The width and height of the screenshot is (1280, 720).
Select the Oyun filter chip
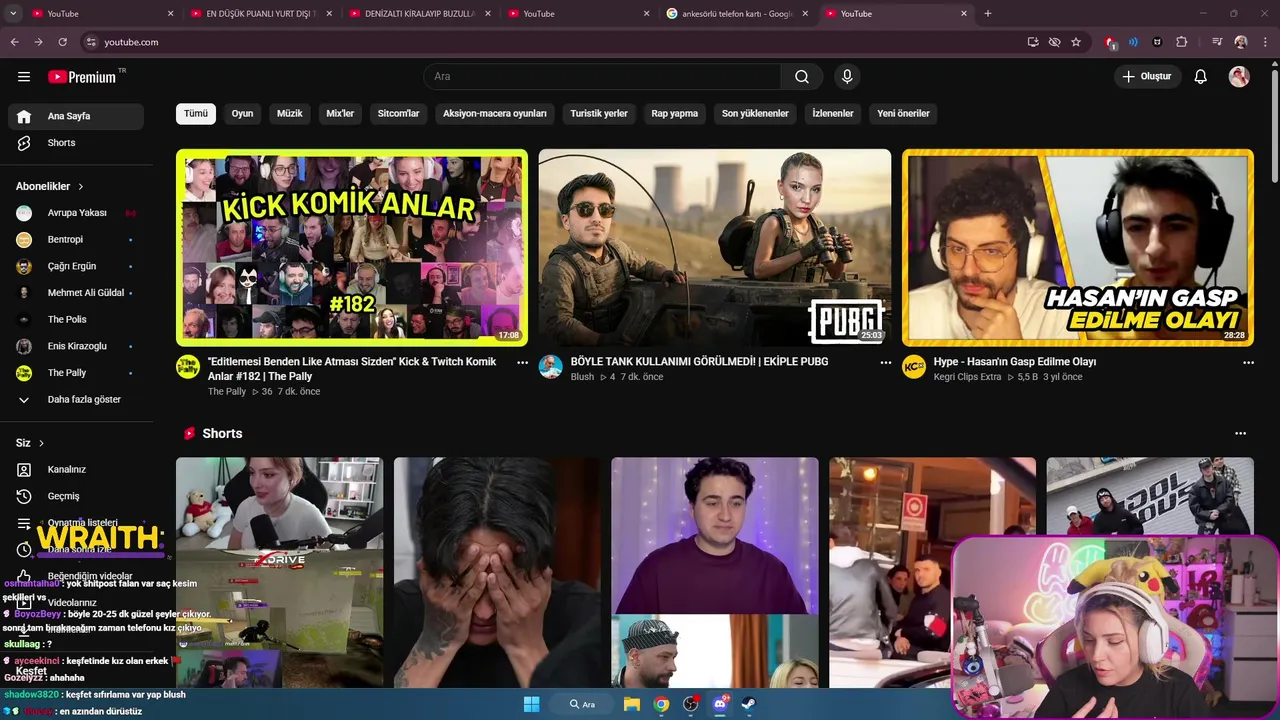[x=242, y=113]
